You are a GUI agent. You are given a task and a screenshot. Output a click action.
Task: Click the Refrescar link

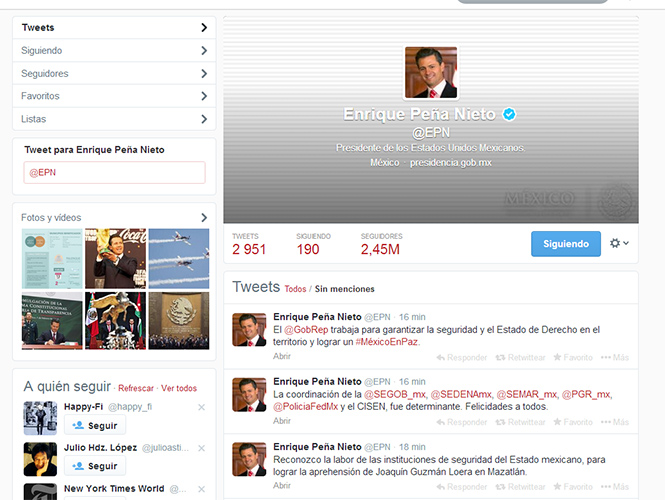(136, 388)
